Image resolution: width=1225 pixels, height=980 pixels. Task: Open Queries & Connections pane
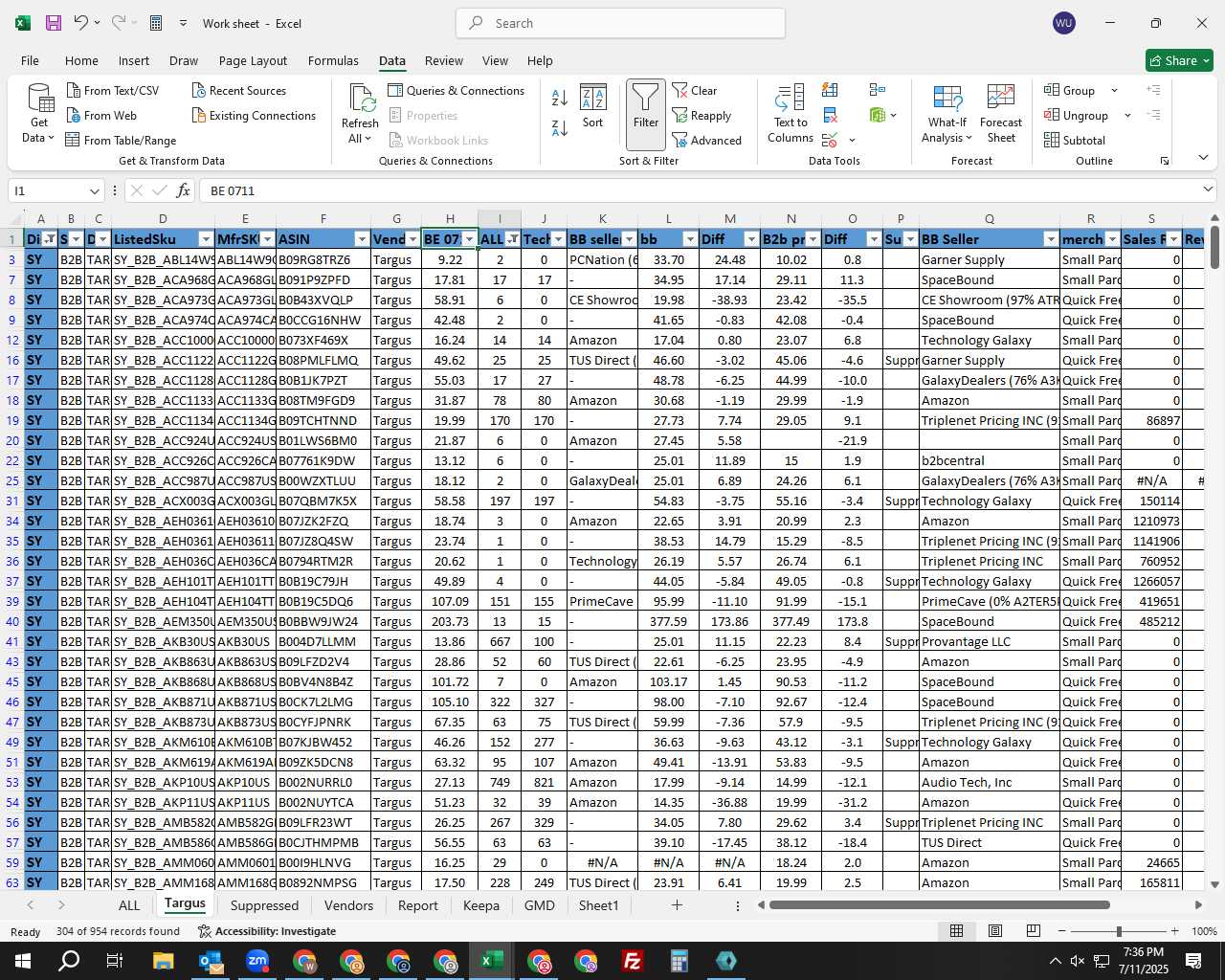pyautogui.click(x=457, y=90)
